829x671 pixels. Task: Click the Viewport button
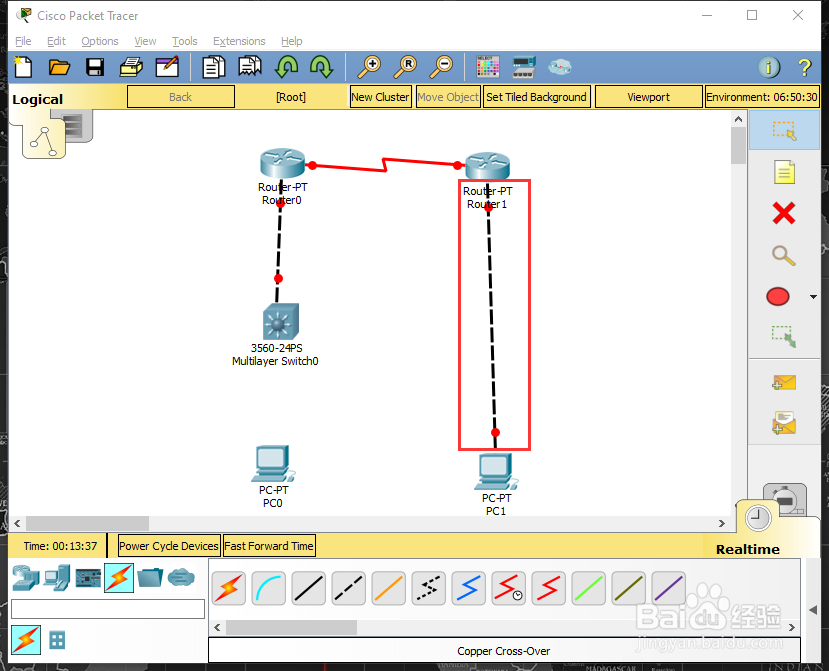[x=648, y=97]
